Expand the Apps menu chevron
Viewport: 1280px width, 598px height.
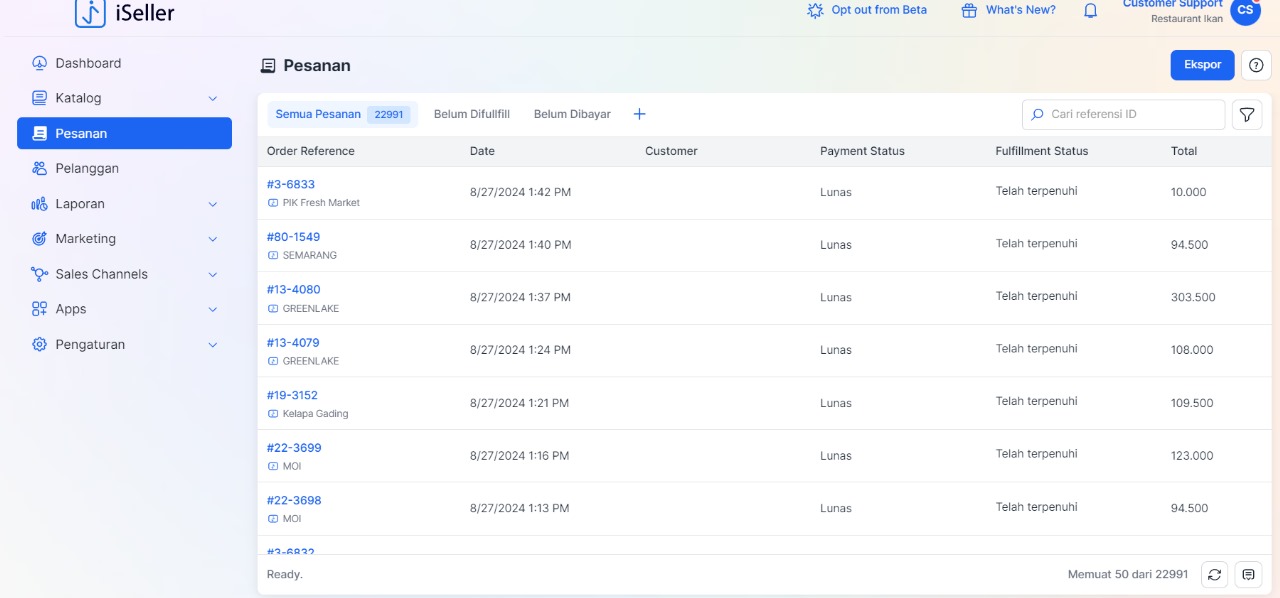[x=212, y=309]
